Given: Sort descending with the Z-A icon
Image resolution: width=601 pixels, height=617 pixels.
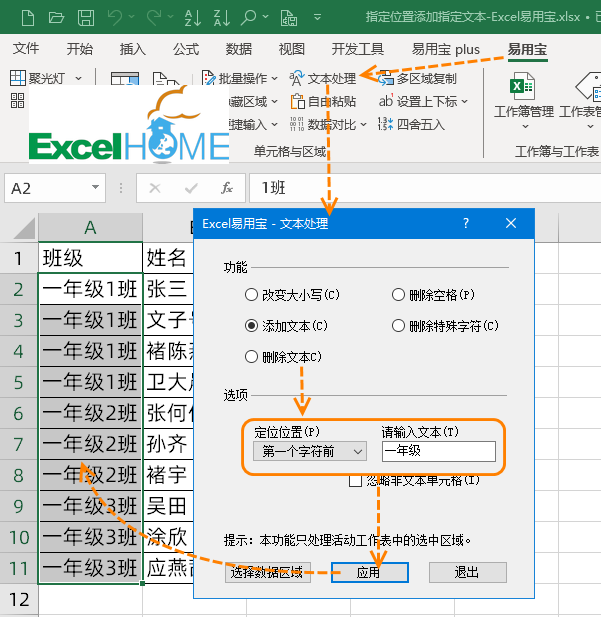Looking at the screenshot, I should pyautogui.click(x=222, y=17).
